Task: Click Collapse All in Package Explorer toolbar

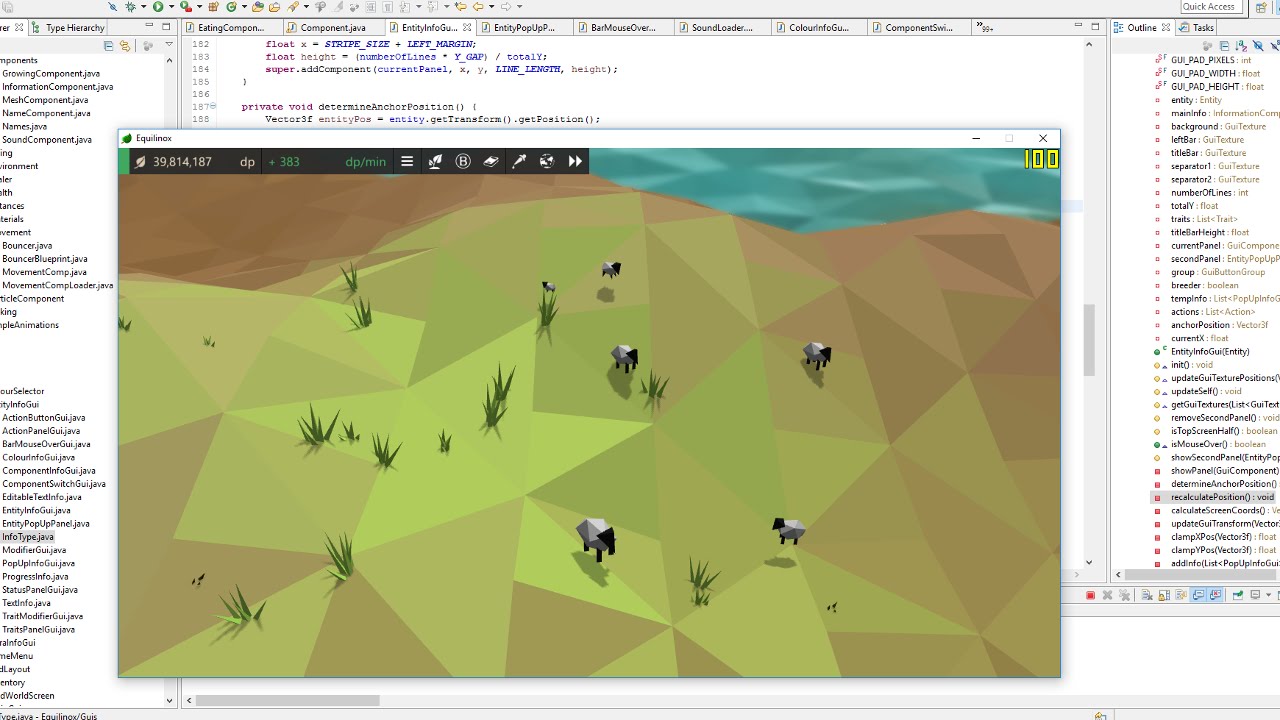Action: point(109,45)
